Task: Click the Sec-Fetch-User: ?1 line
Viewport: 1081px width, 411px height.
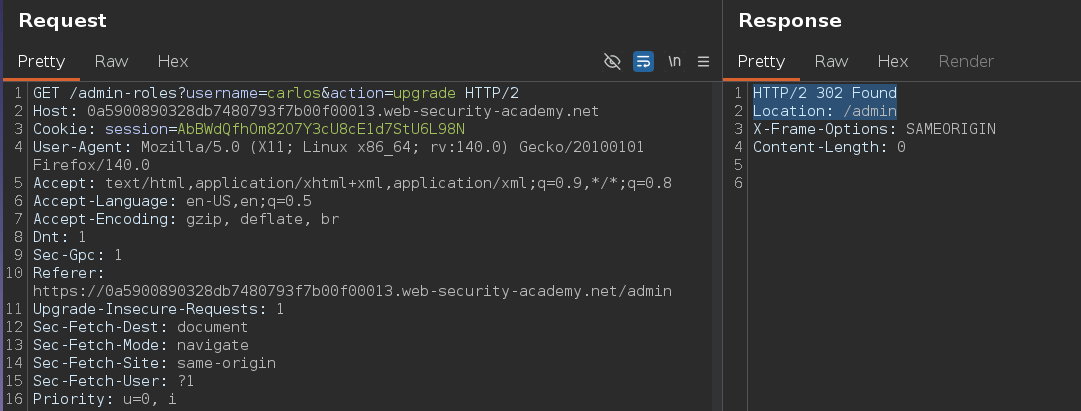Action: point(113,381)
